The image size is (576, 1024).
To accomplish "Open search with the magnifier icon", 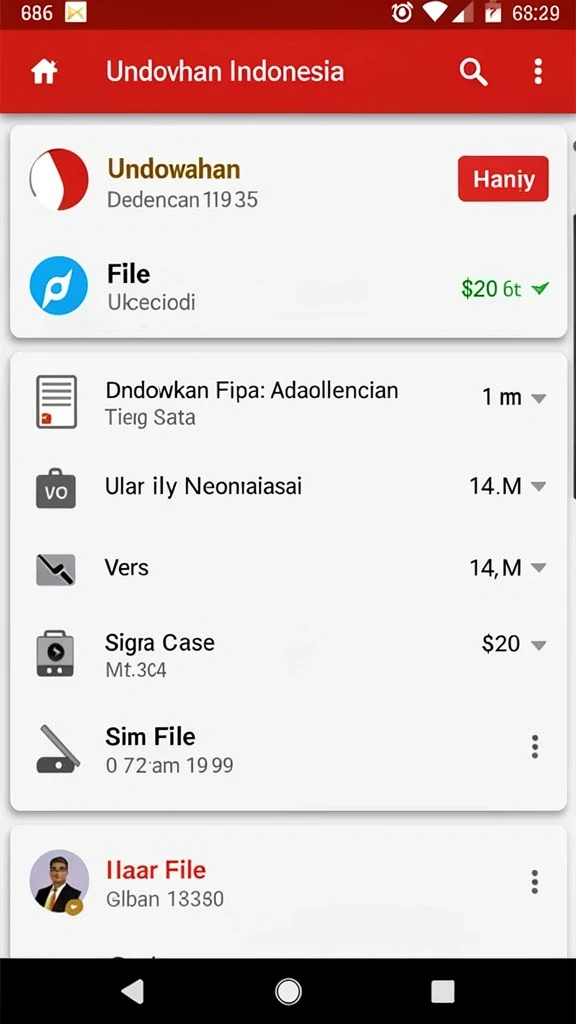I will pos(473,71).
